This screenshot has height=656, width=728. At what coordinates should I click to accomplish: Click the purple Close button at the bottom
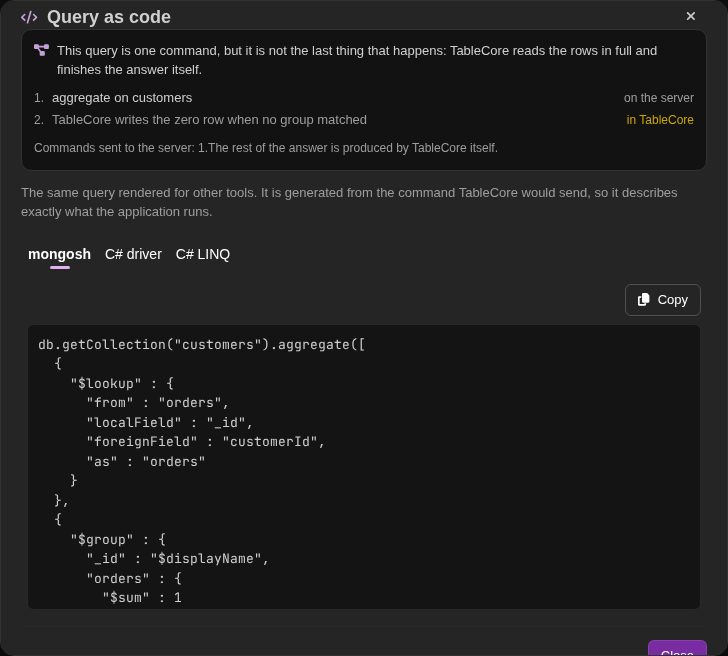(677, 649)
